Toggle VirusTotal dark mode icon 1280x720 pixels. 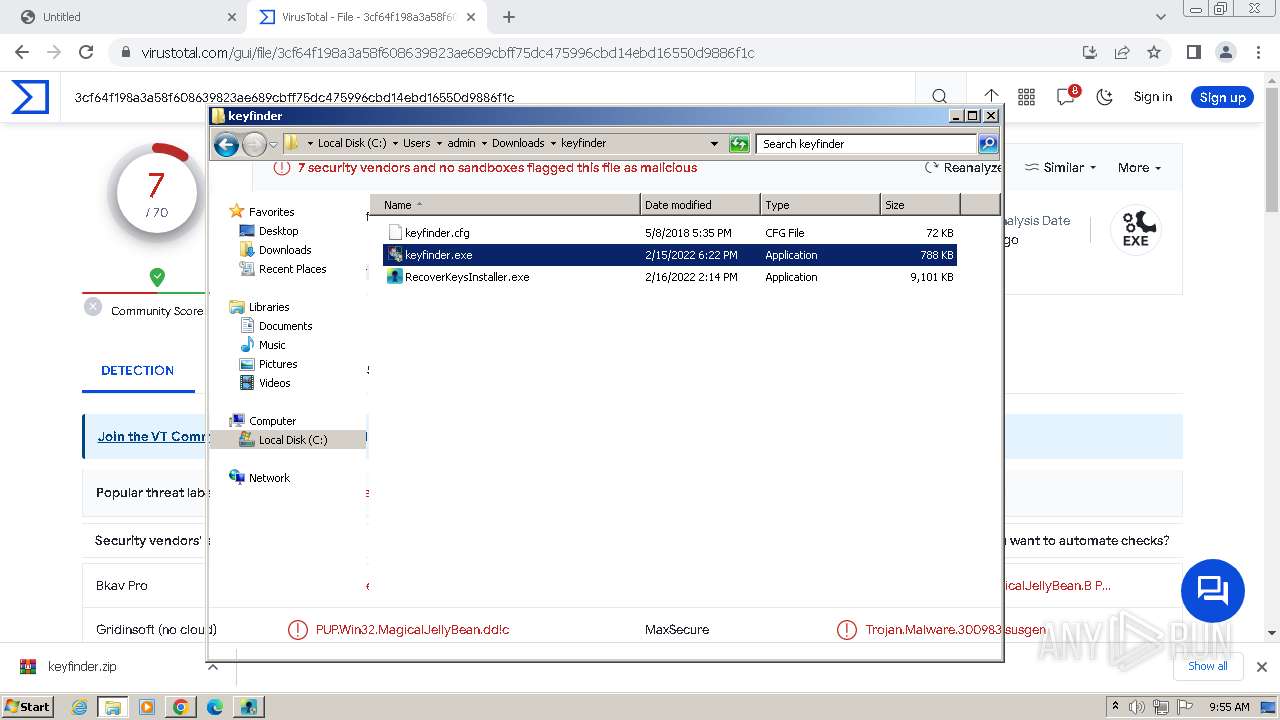[1105, 97]
